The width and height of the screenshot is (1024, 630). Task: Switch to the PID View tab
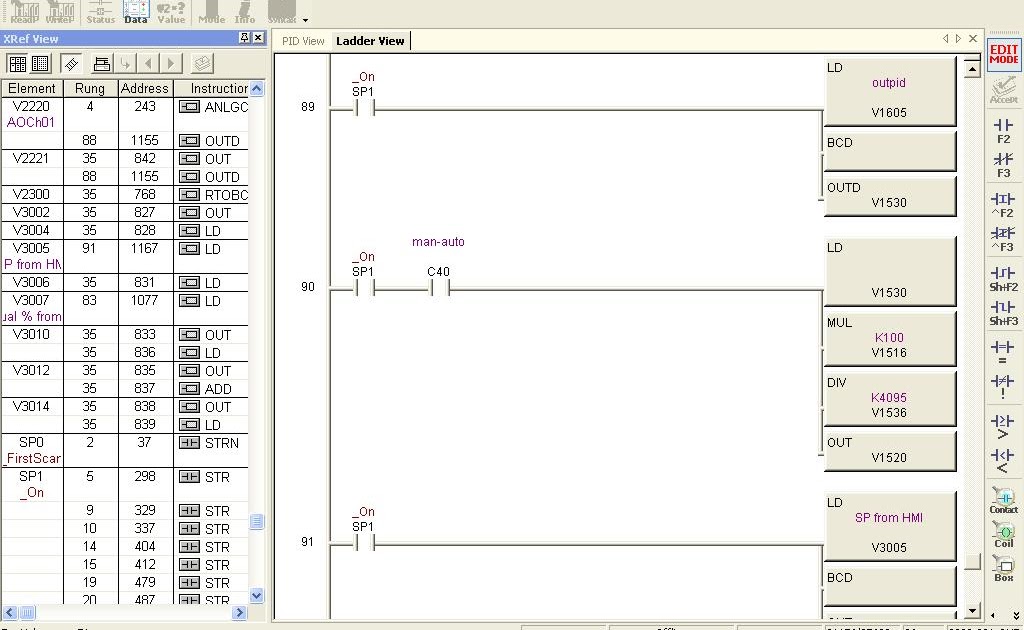pyautogui.click(x=303, y=41)
